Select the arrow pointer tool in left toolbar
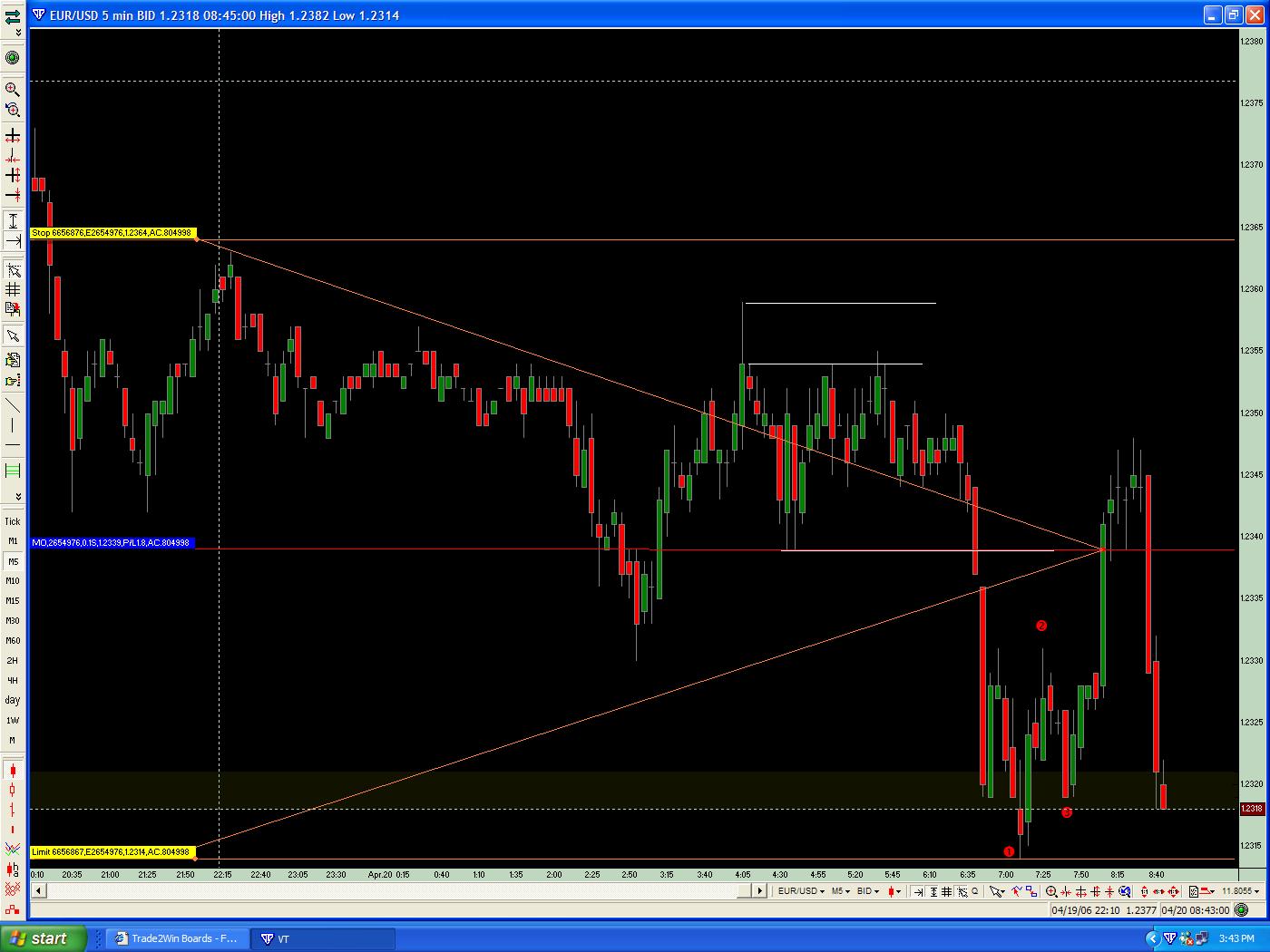Viewport: 1270px width, 952px height. click(x=13, y=336)
